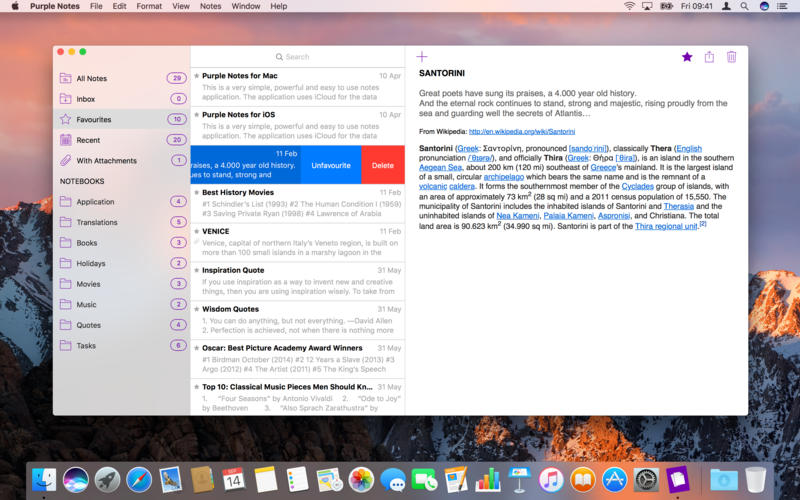Viewport: 800px width, 500px height.
Task: Open Oscar: Best Picture Academy Award Winners note
Action: (x=297, y=359)
